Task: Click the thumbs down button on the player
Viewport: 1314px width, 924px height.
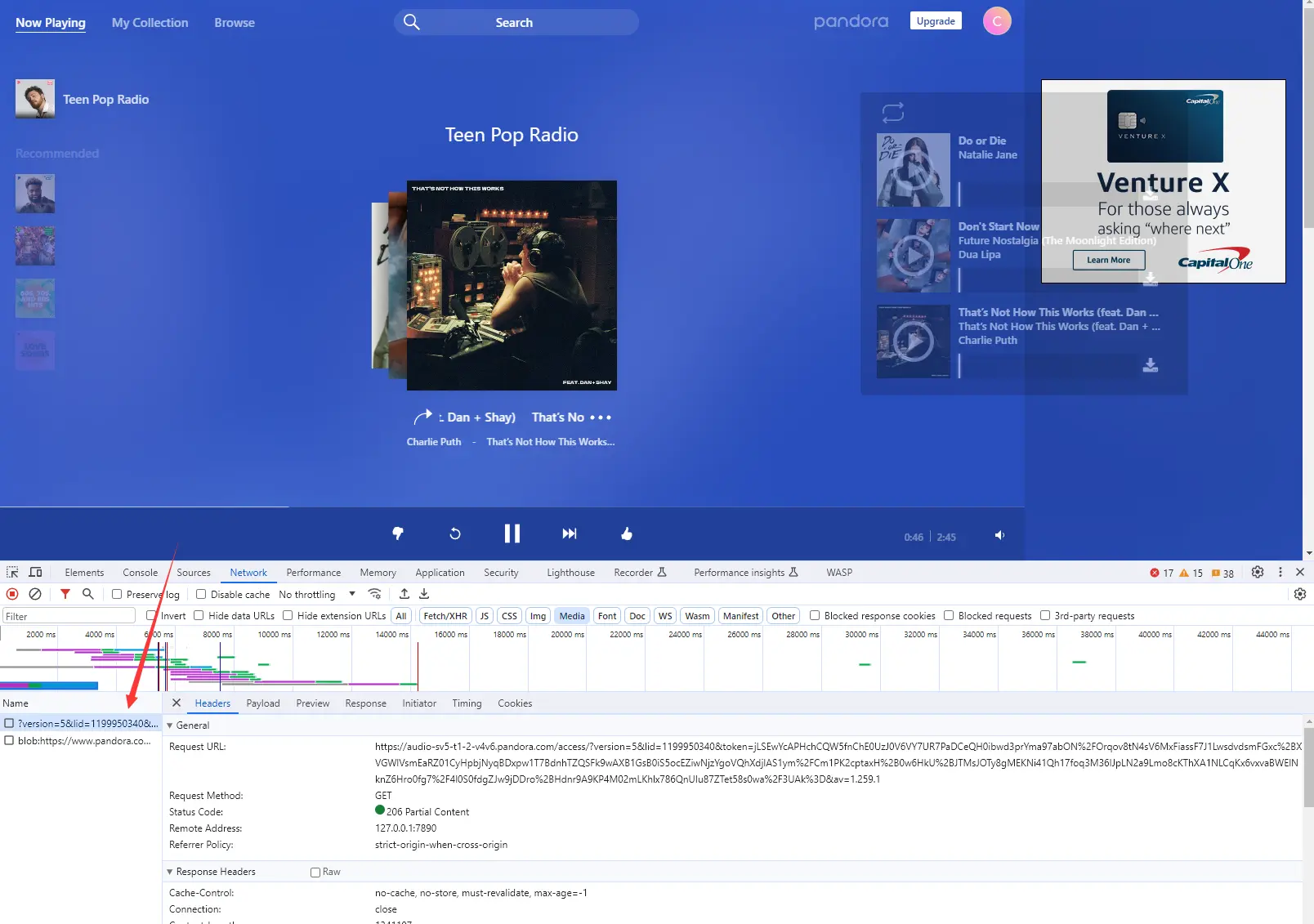Action: pos(398,533)
